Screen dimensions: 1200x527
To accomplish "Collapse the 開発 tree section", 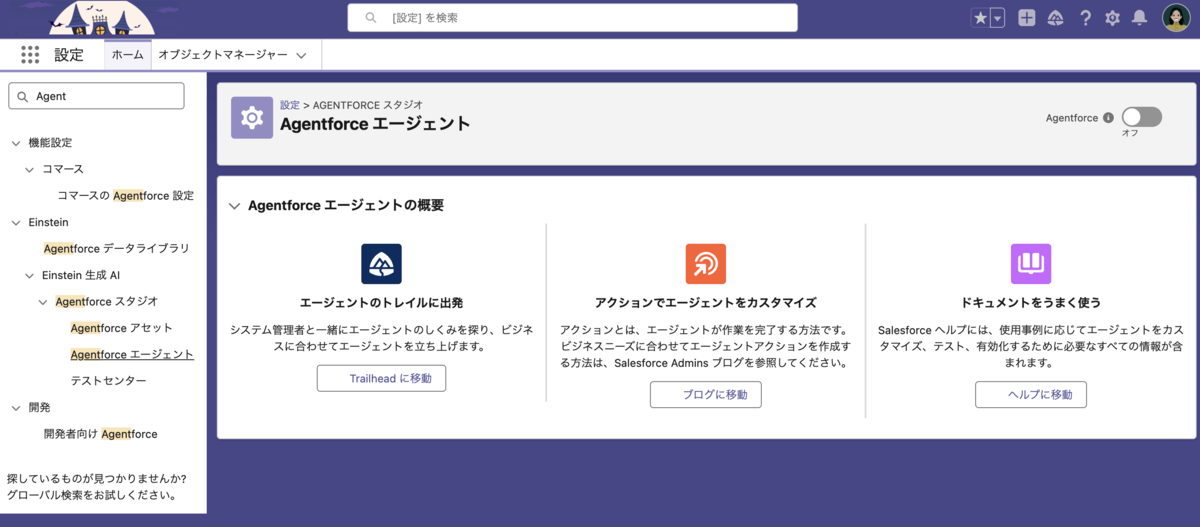I will [16, 408].
